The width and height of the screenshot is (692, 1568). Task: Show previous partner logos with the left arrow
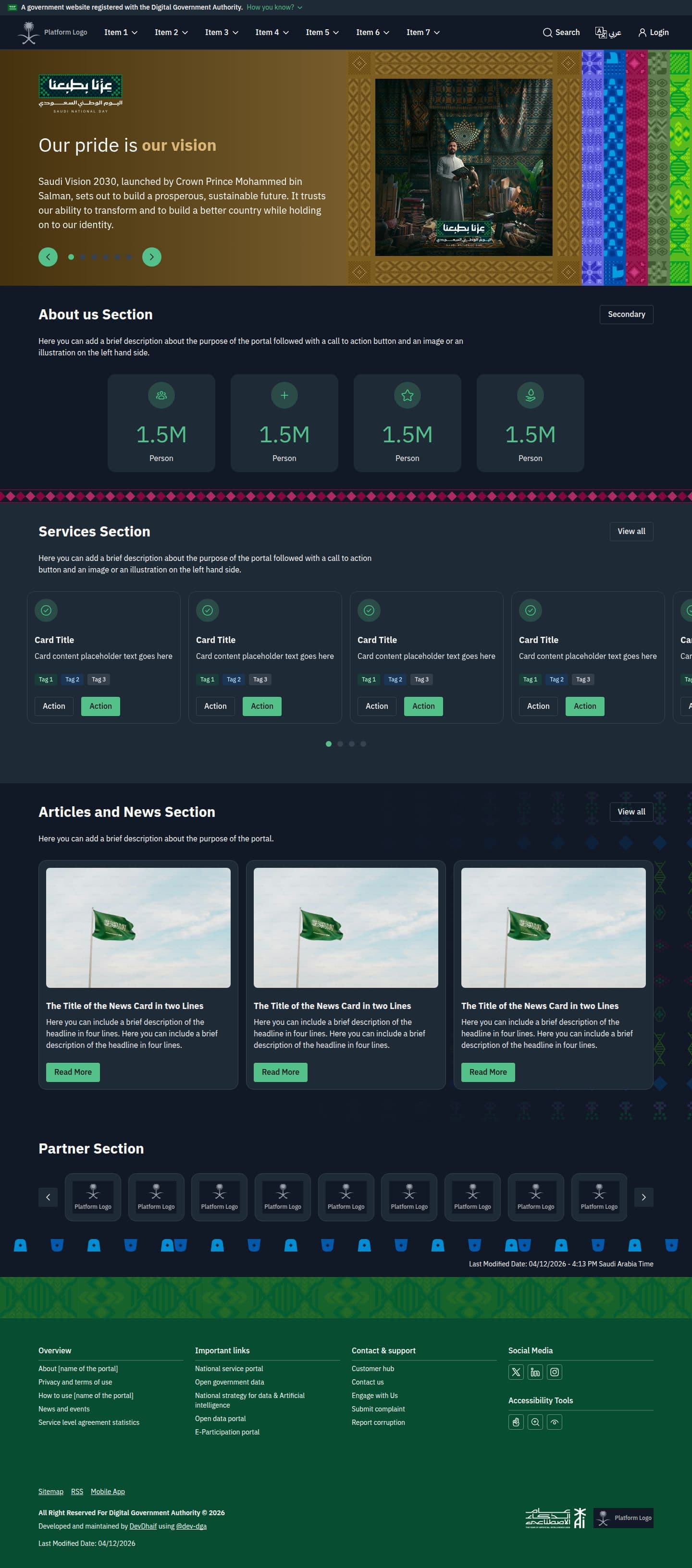click(48, 1197)
